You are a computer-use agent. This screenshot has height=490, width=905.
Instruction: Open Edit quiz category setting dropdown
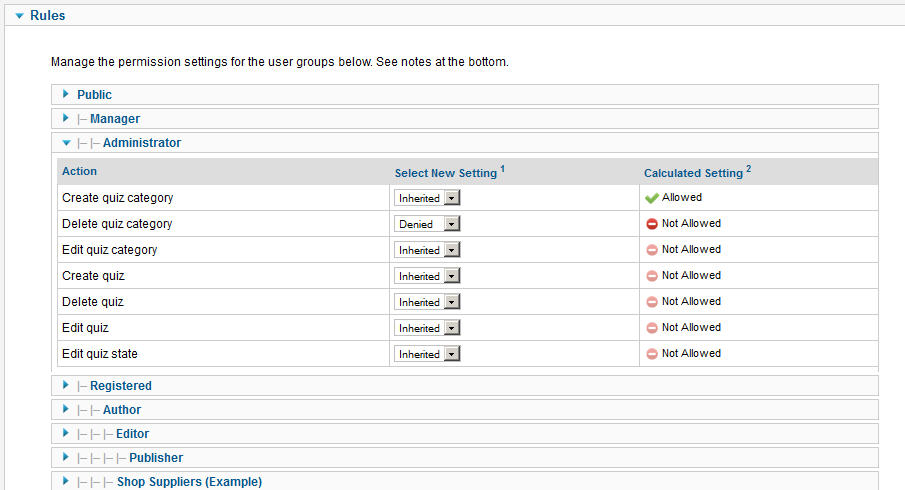[427, 250]
